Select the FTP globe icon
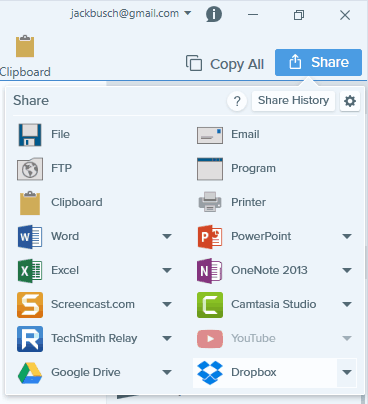The height and width of the screenshot is (404, 368). [30, 169]
